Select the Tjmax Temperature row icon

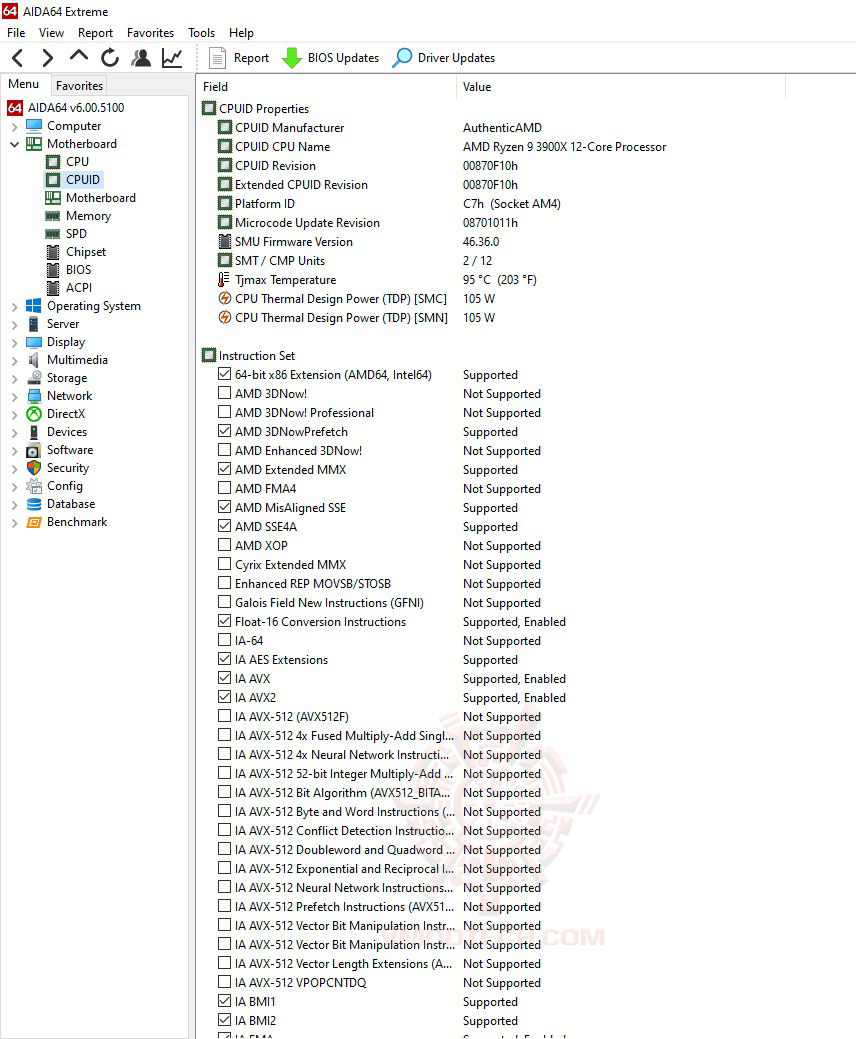point(225,280)
